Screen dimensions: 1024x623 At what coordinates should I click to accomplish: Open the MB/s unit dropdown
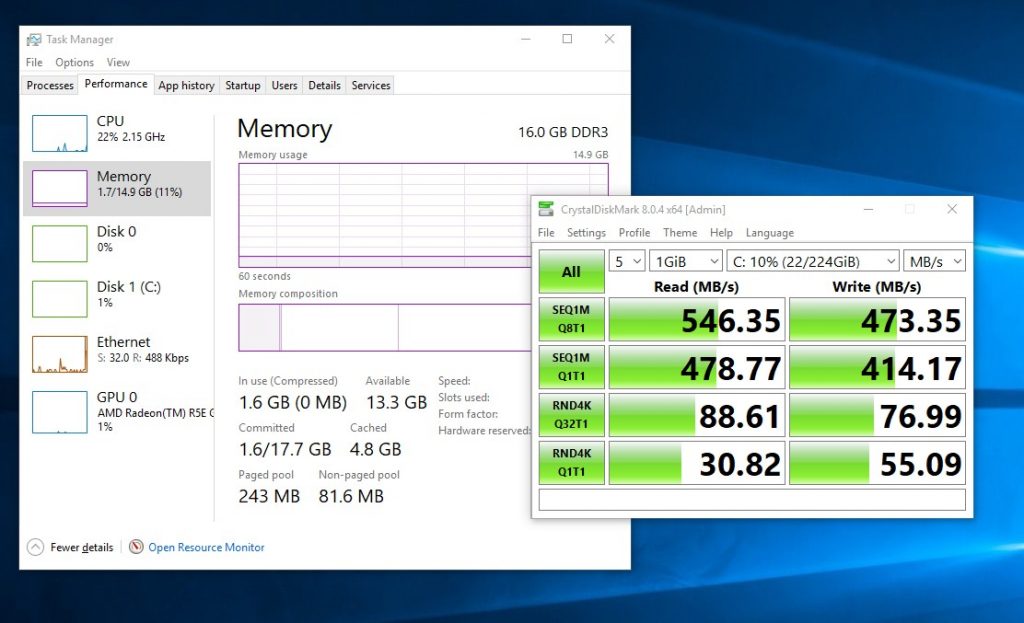tap(935, 261)
